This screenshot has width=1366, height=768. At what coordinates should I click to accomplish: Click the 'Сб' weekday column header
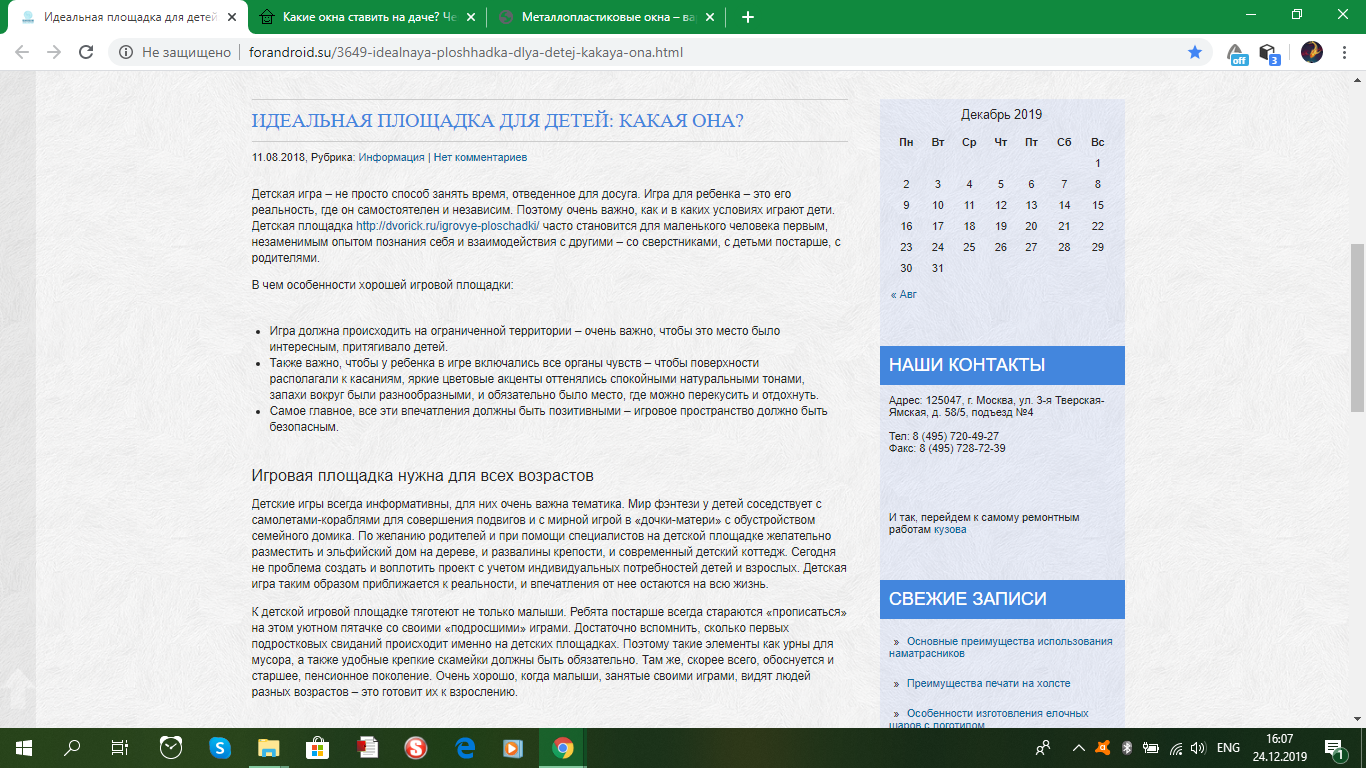[1065, 142]
